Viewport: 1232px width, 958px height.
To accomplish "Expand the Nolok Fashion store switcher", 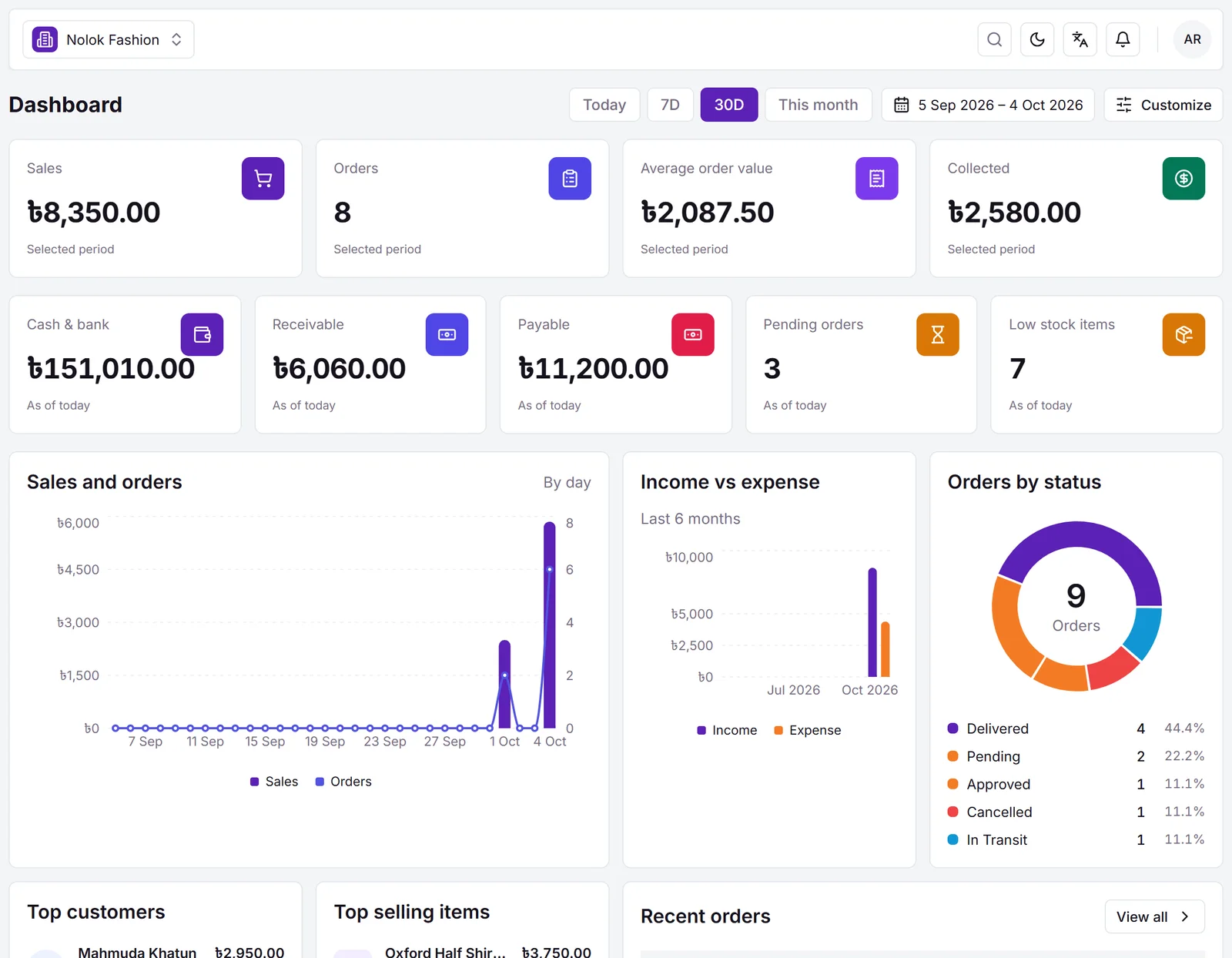I will click(x=109, y=39).
